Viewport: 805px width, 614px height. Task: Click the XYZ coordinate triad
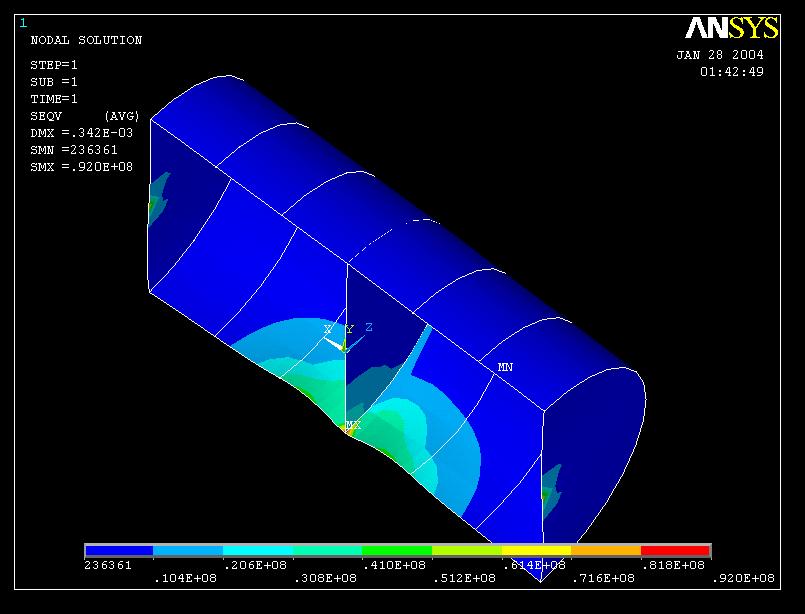(x=347, y=338)
